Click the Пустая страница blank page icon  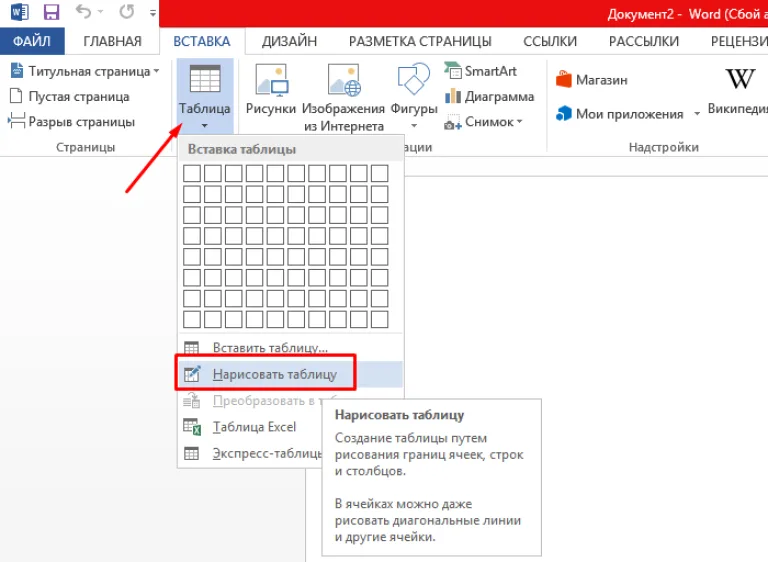coord(16,96)
